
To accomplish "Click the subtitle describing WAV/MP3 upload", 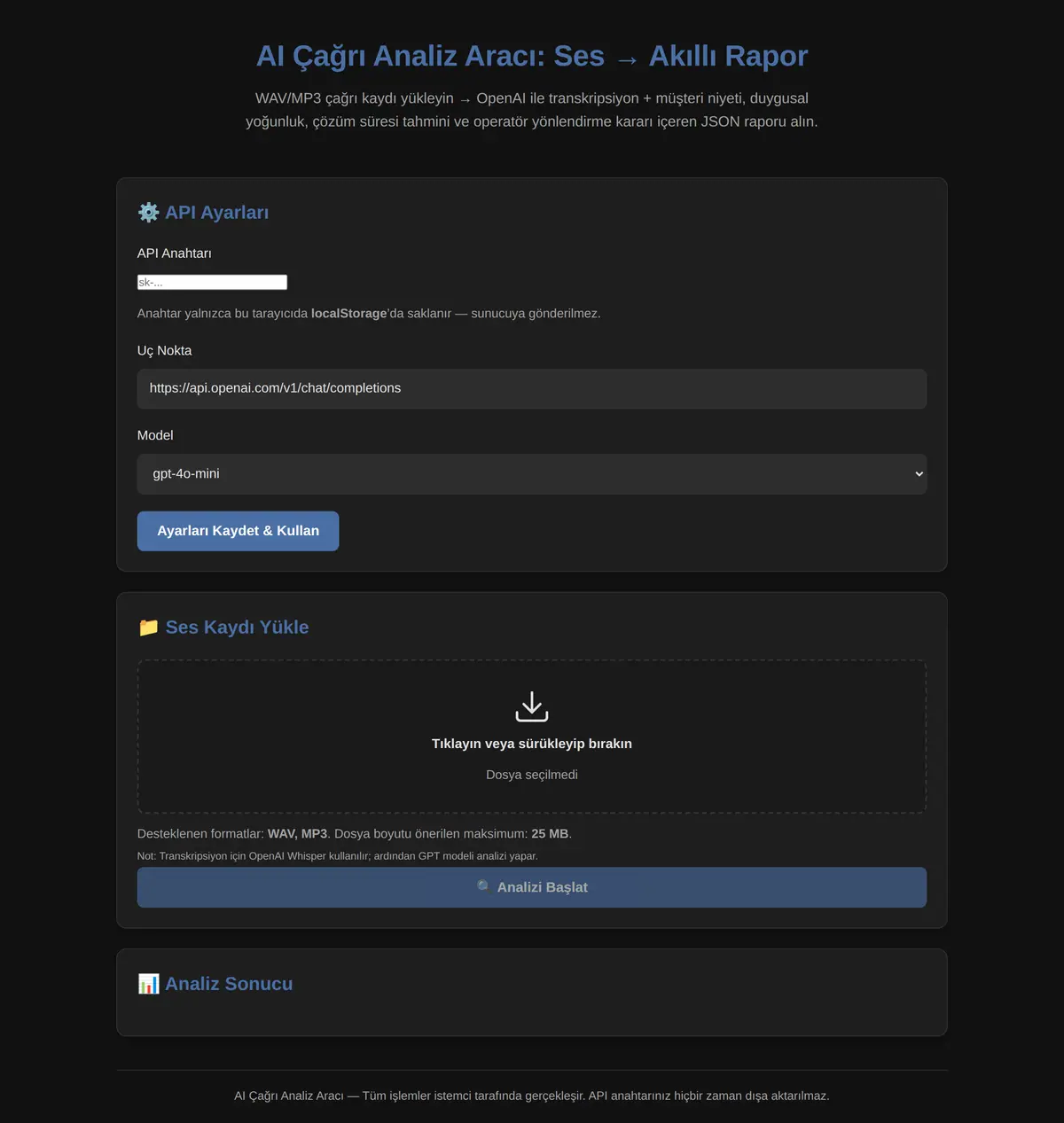I will click(532, 110).
